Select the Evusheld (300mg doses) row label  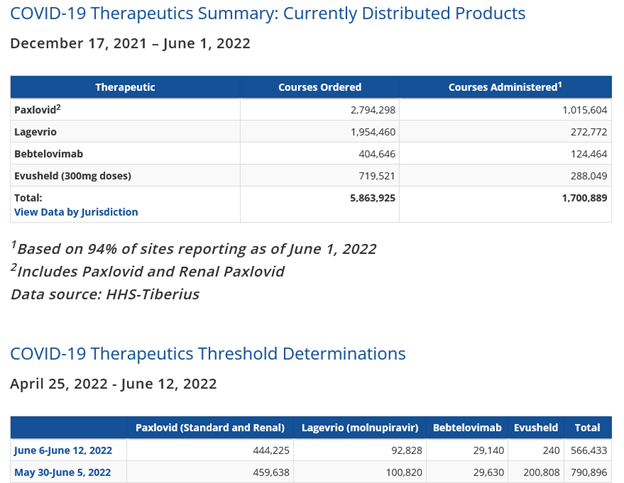pos(72,176)
